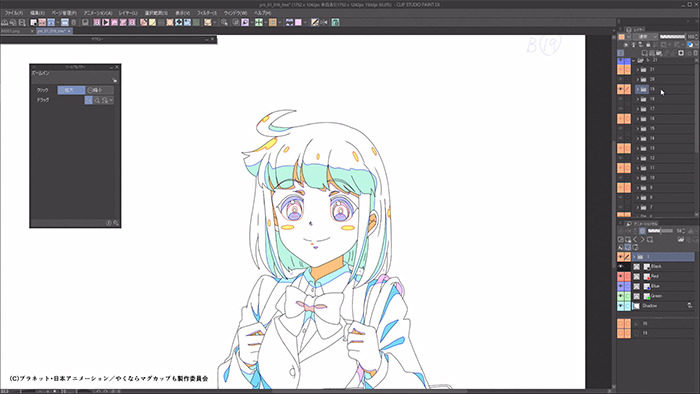This screenshot has width=700, height=394.
Task: Click the lock icon on the Shadow layer
Action: coord(690,306)
